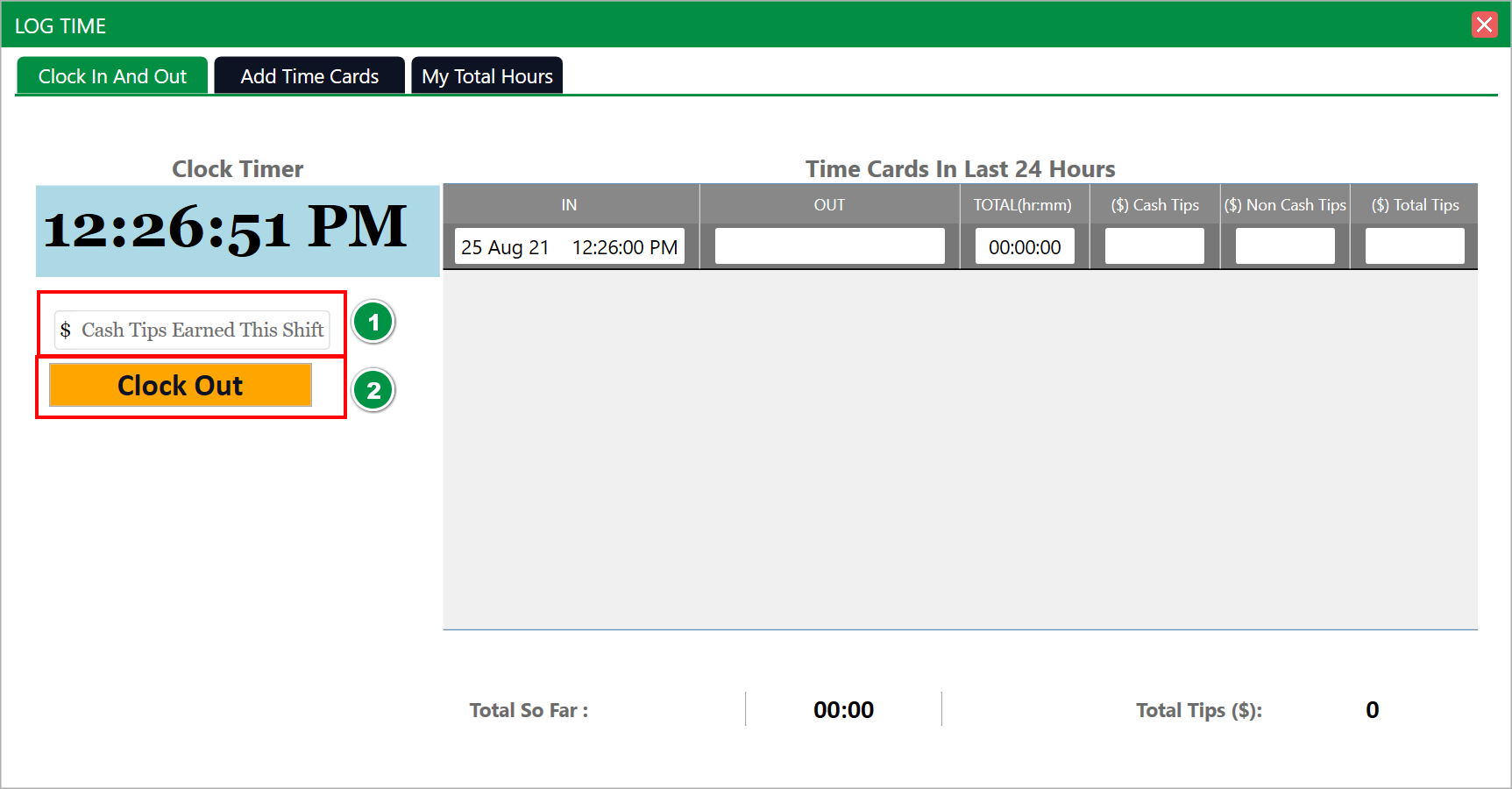Click the green step 1 badge
The width and height of the screenshot is (1512, 789).
(x=373, y=323)
